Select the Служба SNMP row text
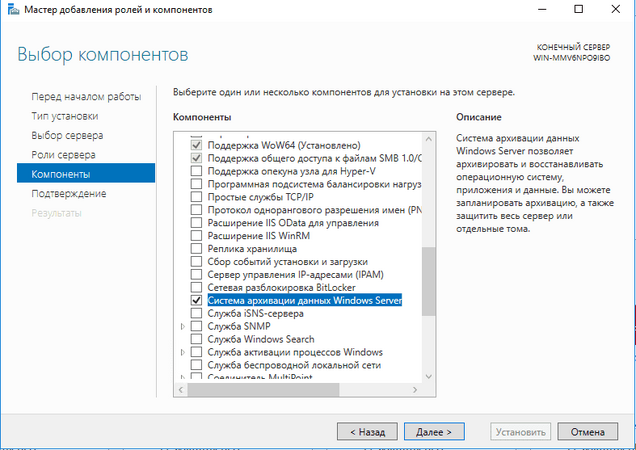 pyautogui.click(x=239, y=326)
